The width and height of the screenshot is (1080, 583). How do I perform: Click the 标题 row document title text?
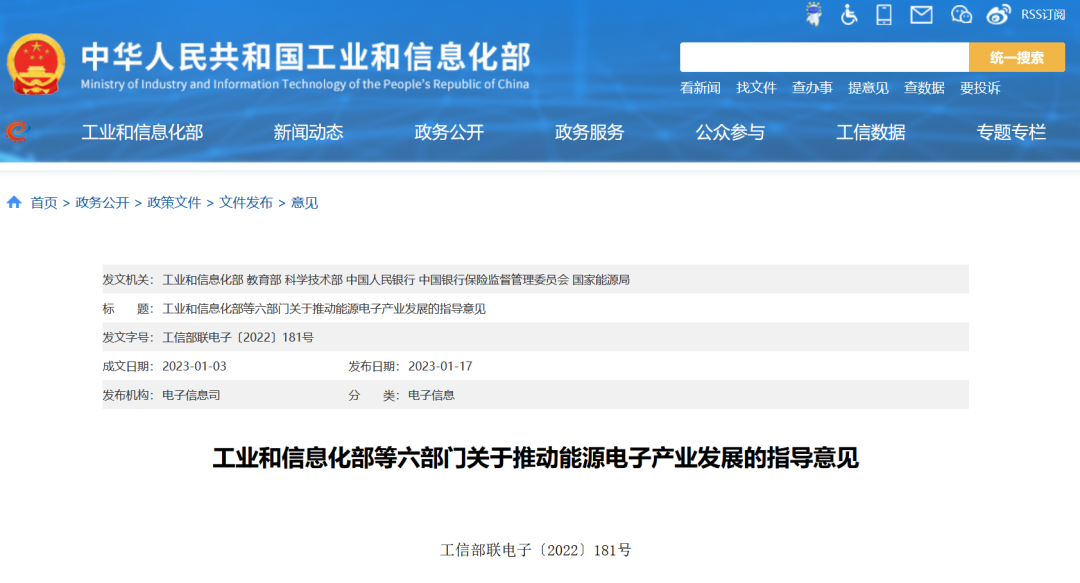pyautogui.click(x=324, y=309)
